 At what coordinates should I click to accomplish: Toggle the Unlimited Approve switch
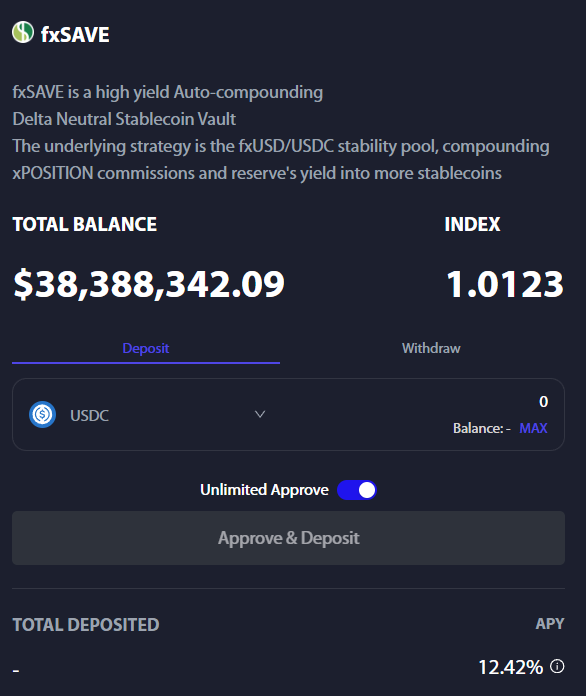356,490
